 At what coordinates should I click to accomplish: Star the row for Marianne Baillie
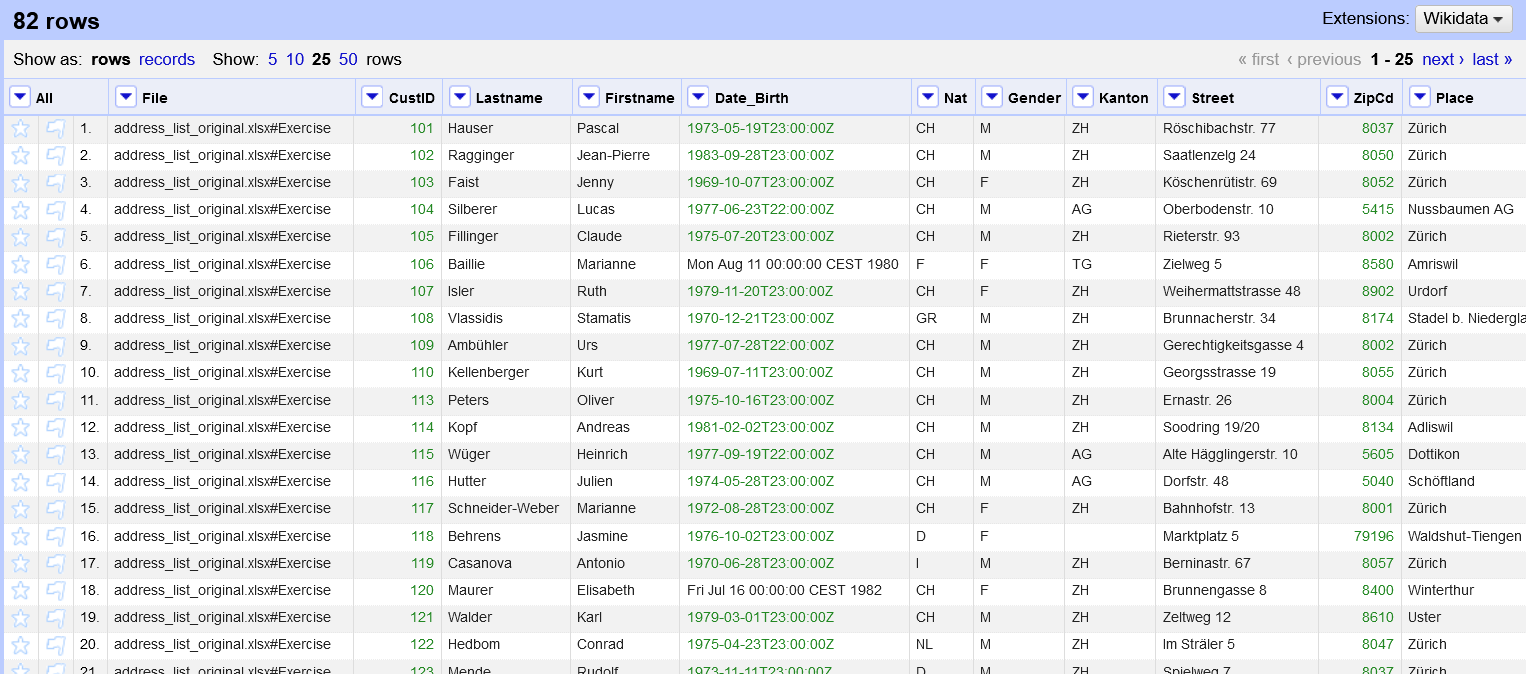[19, 263]
